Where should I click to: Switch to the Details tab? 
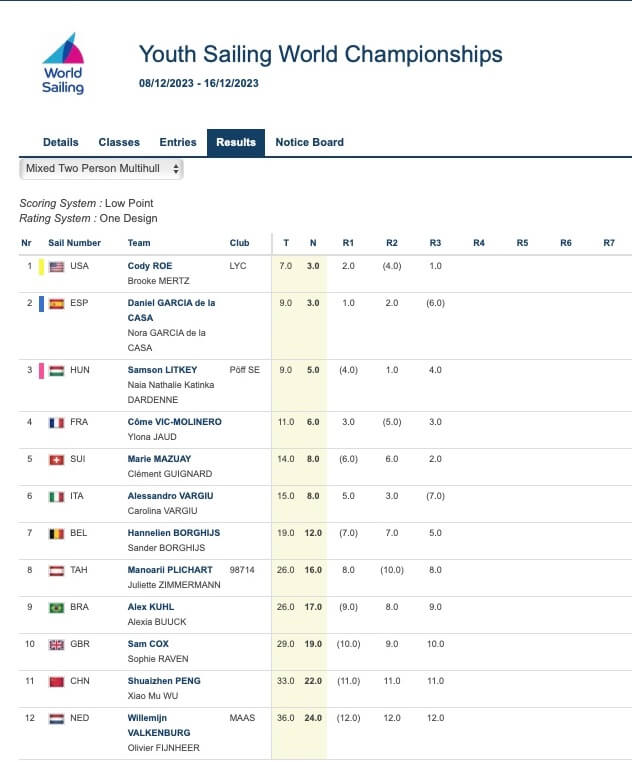[x=61, y=142]
